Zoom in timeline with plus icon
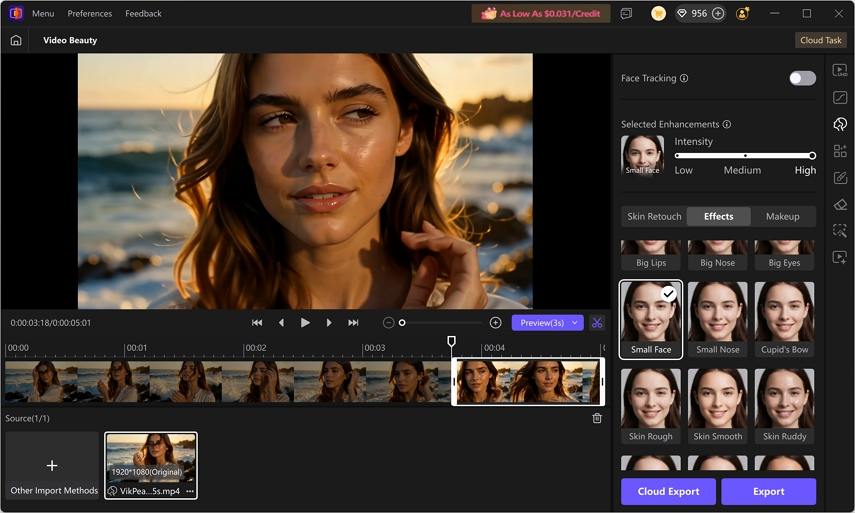855x513 pixels. tap(495, 323)
